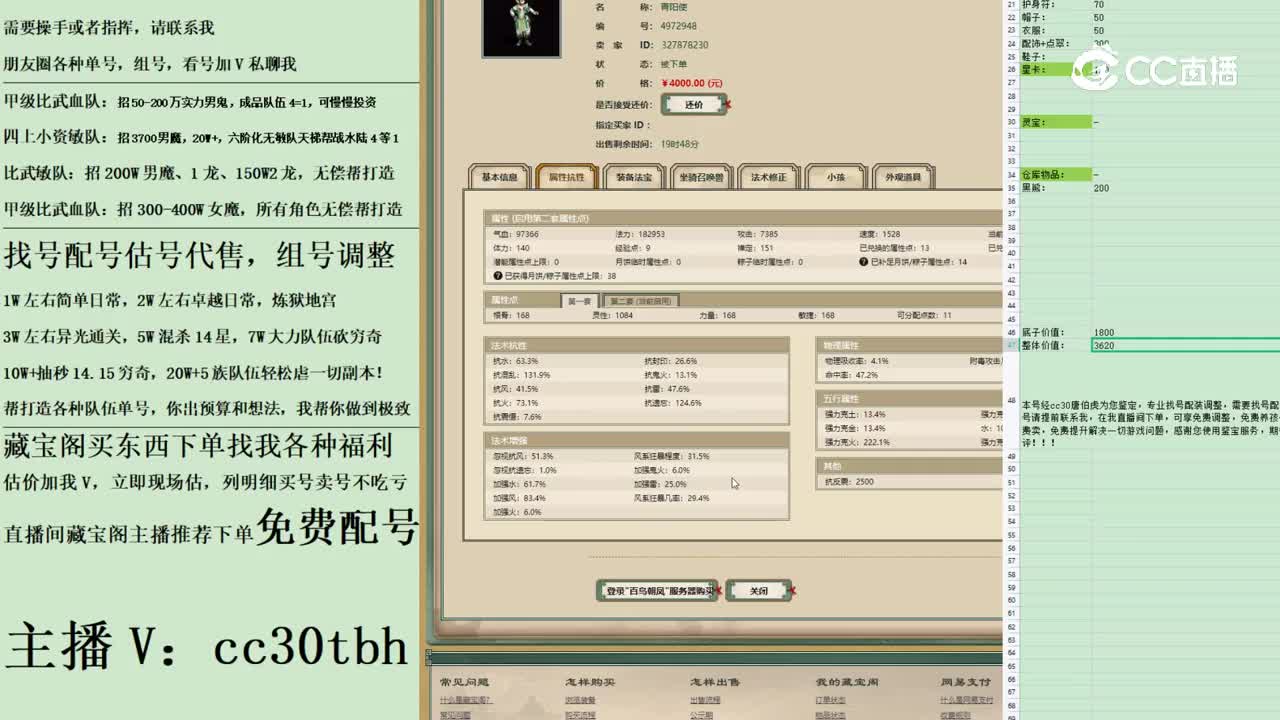Click the 登录"百鸟朝凤"服务器购买 button
The image size is (1280, 720).
pyautogui.click(x=657, y=591)
